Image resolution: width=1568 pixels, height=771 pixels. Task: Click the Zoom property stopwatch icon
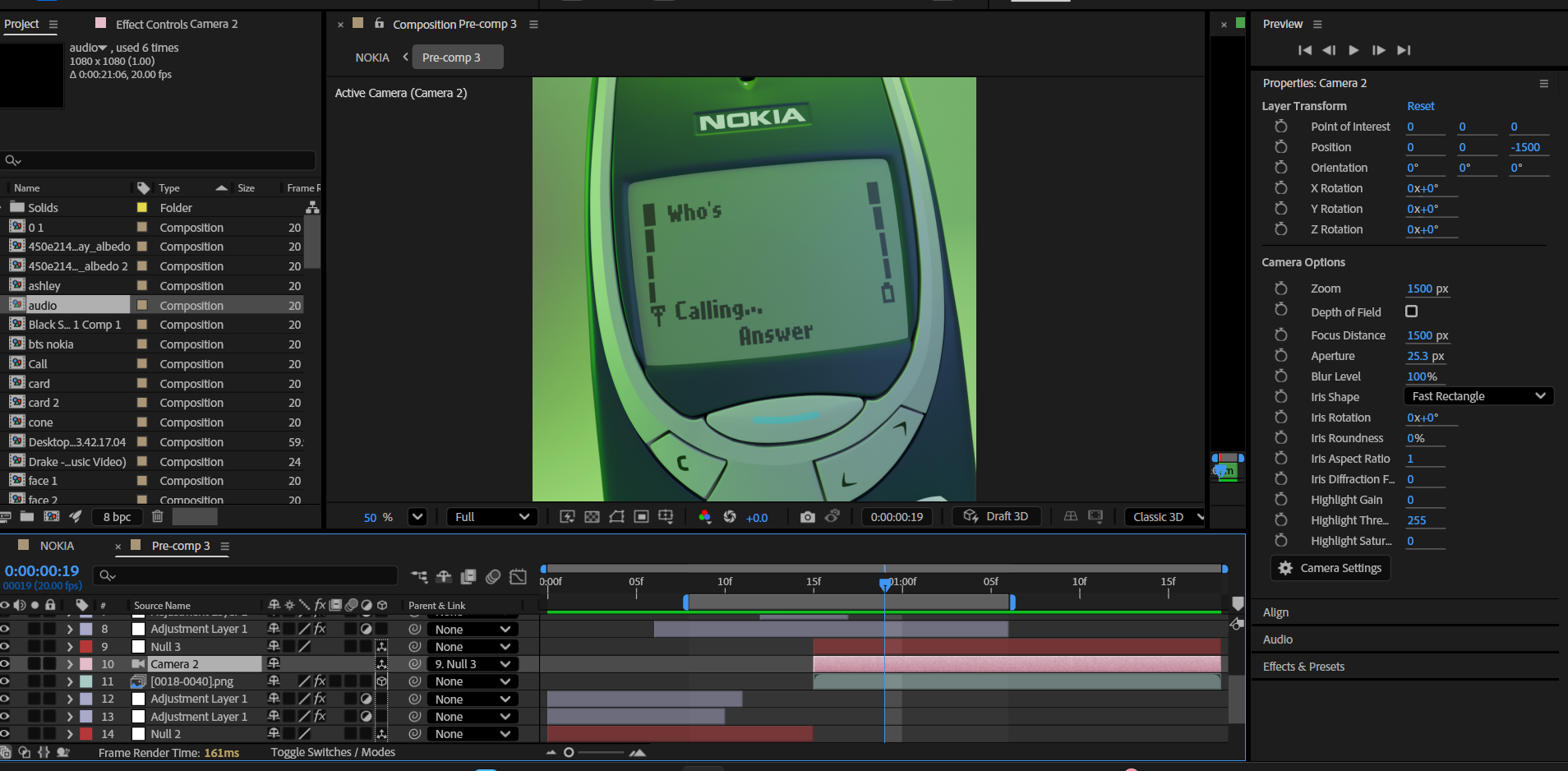pos(1280,289)
